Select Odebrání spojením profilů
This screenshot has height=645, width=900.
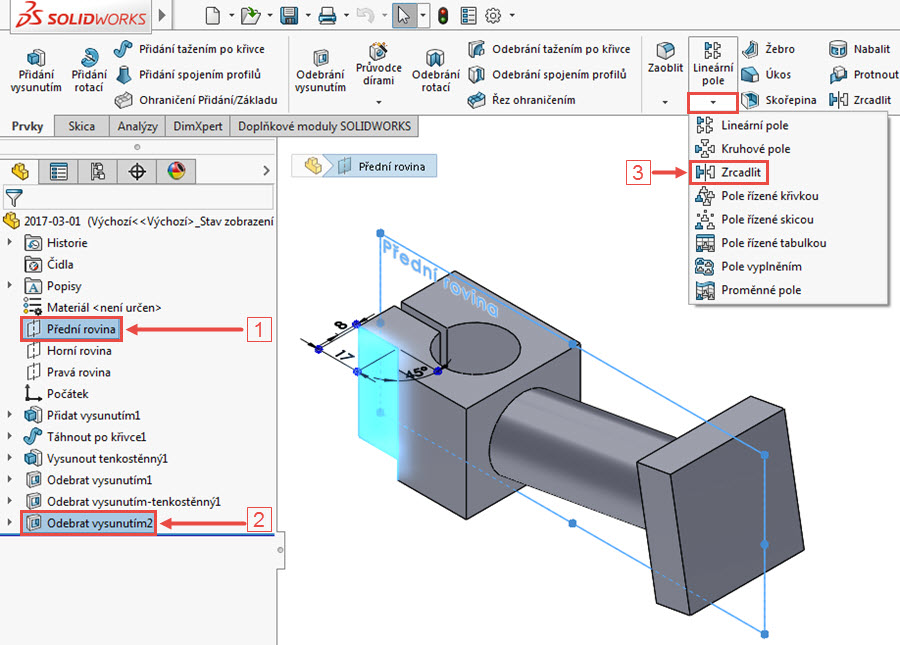coord(547,75)
